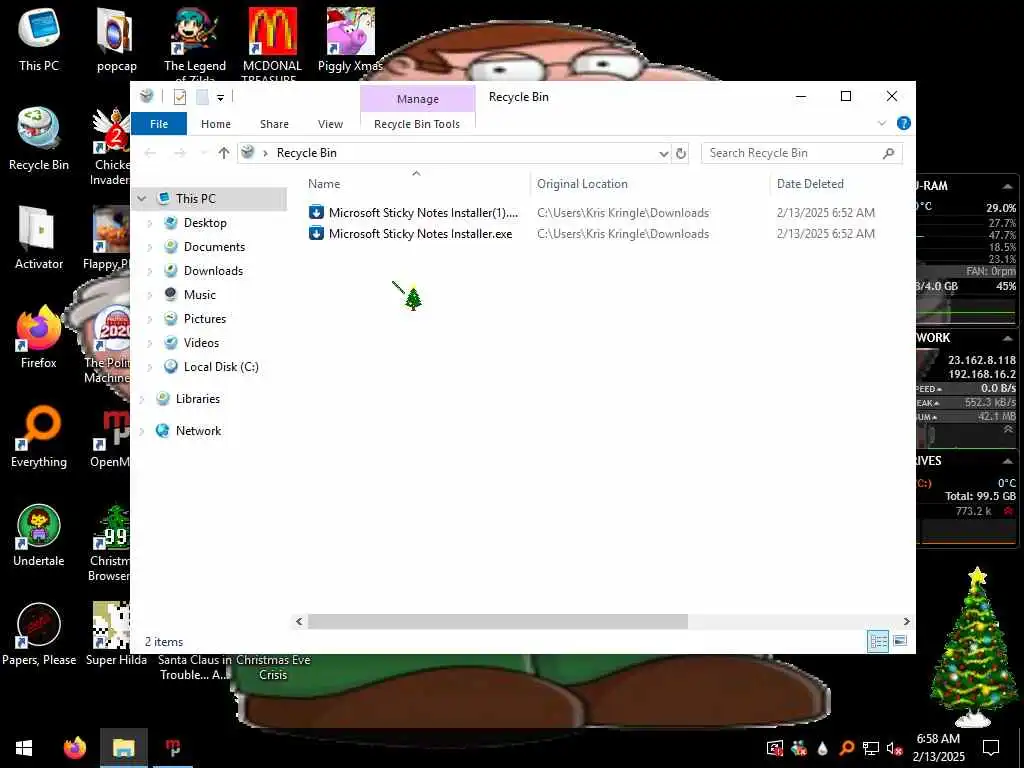Collapse the ribbon with chevron

882,123
